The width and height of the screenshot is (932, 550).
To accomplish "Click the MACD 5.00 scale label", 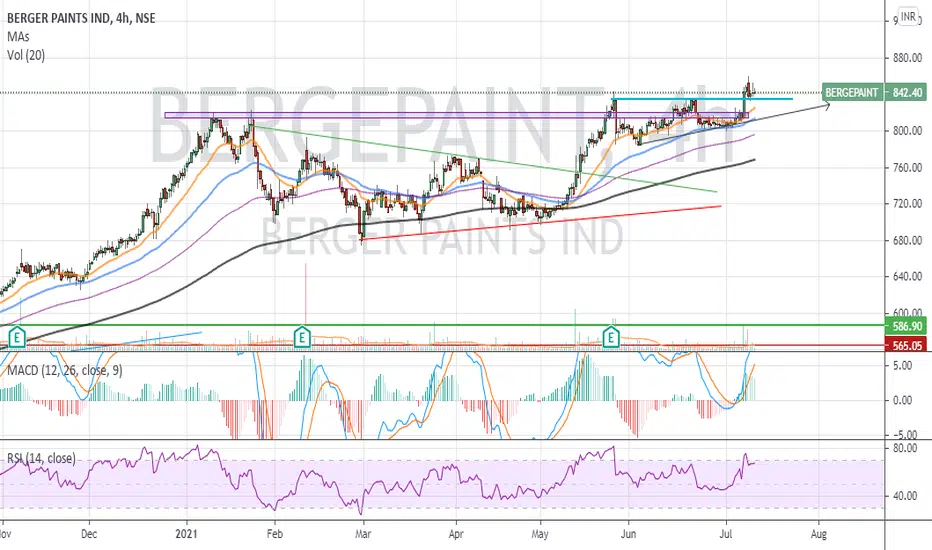I will point(902,366).
